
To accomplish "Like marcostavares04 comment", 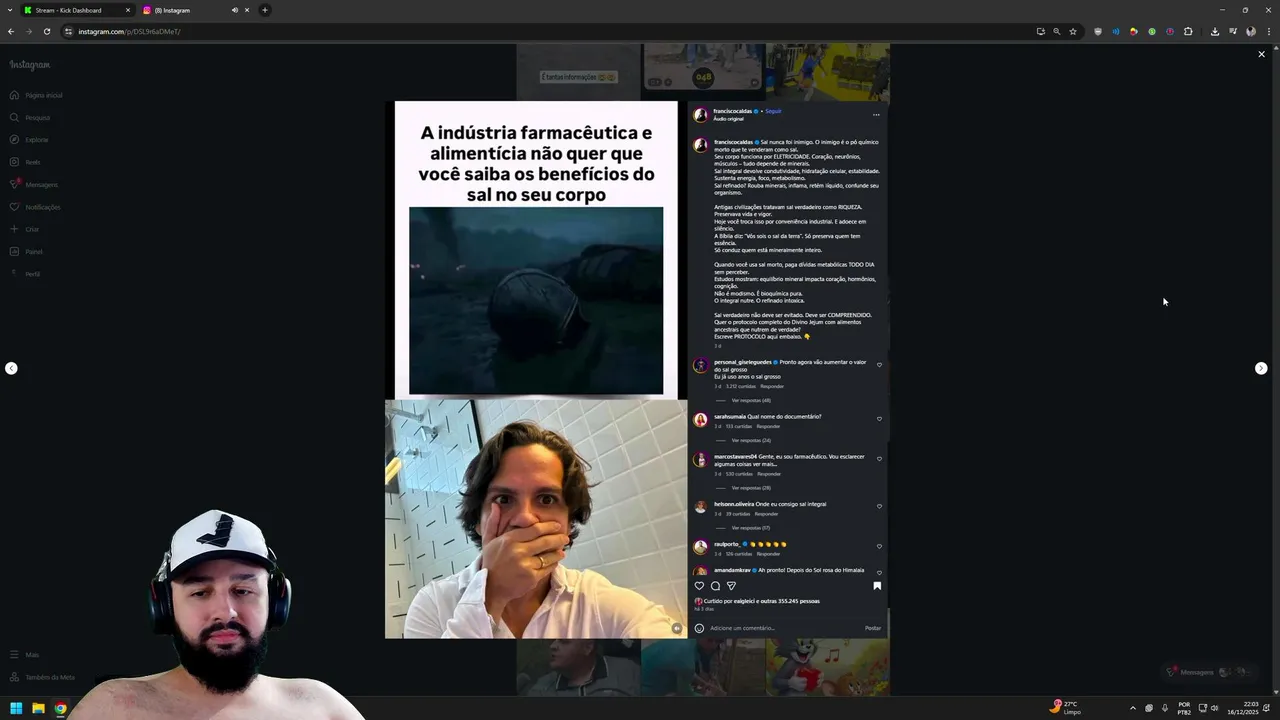I will pyautogui.click(x=879, y=459).
